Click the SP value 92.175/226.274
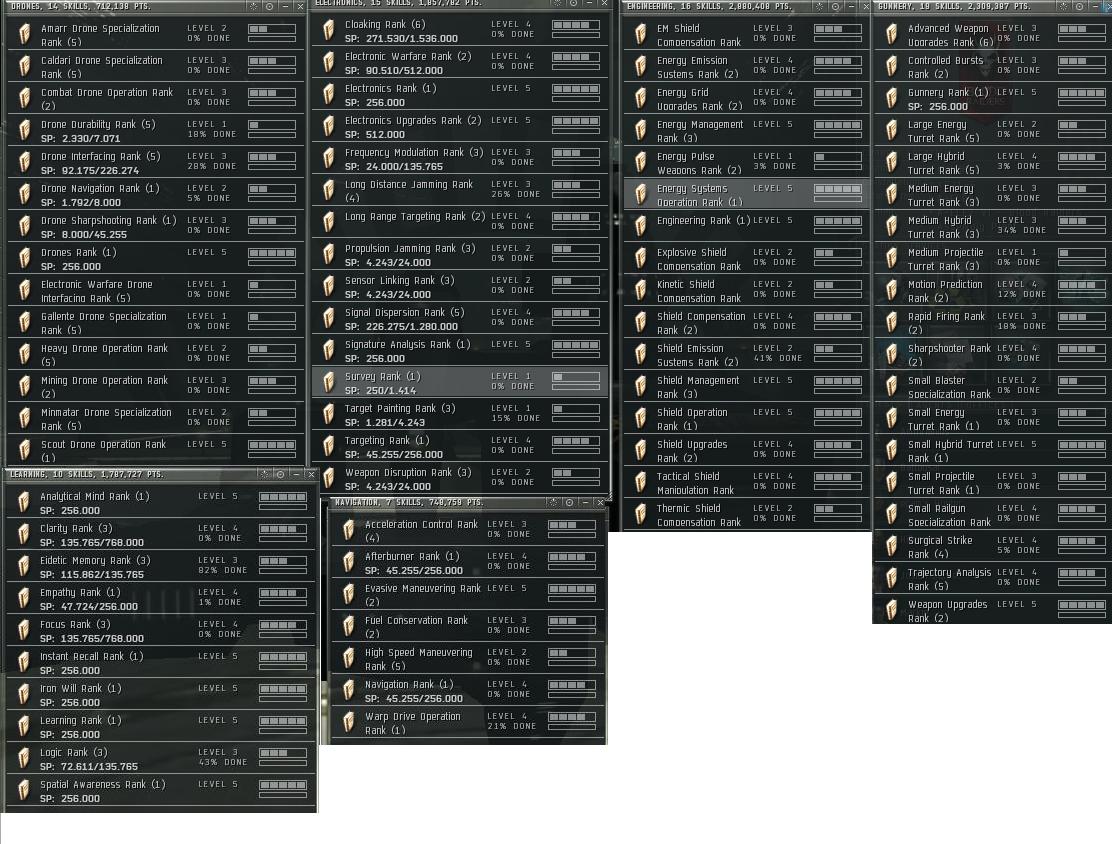The image size is (1112, 844). tap(99, 170)
